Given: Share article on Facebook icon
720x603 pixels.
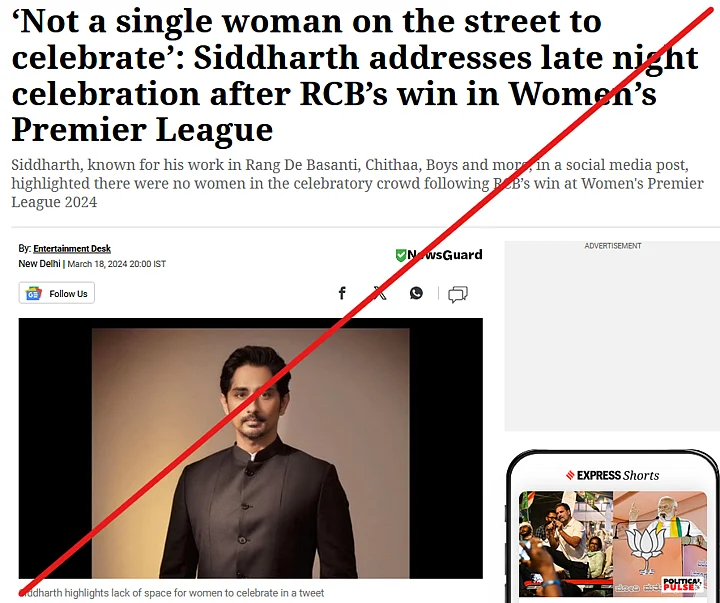Looking at the screenshot, I should pos(342,293).
